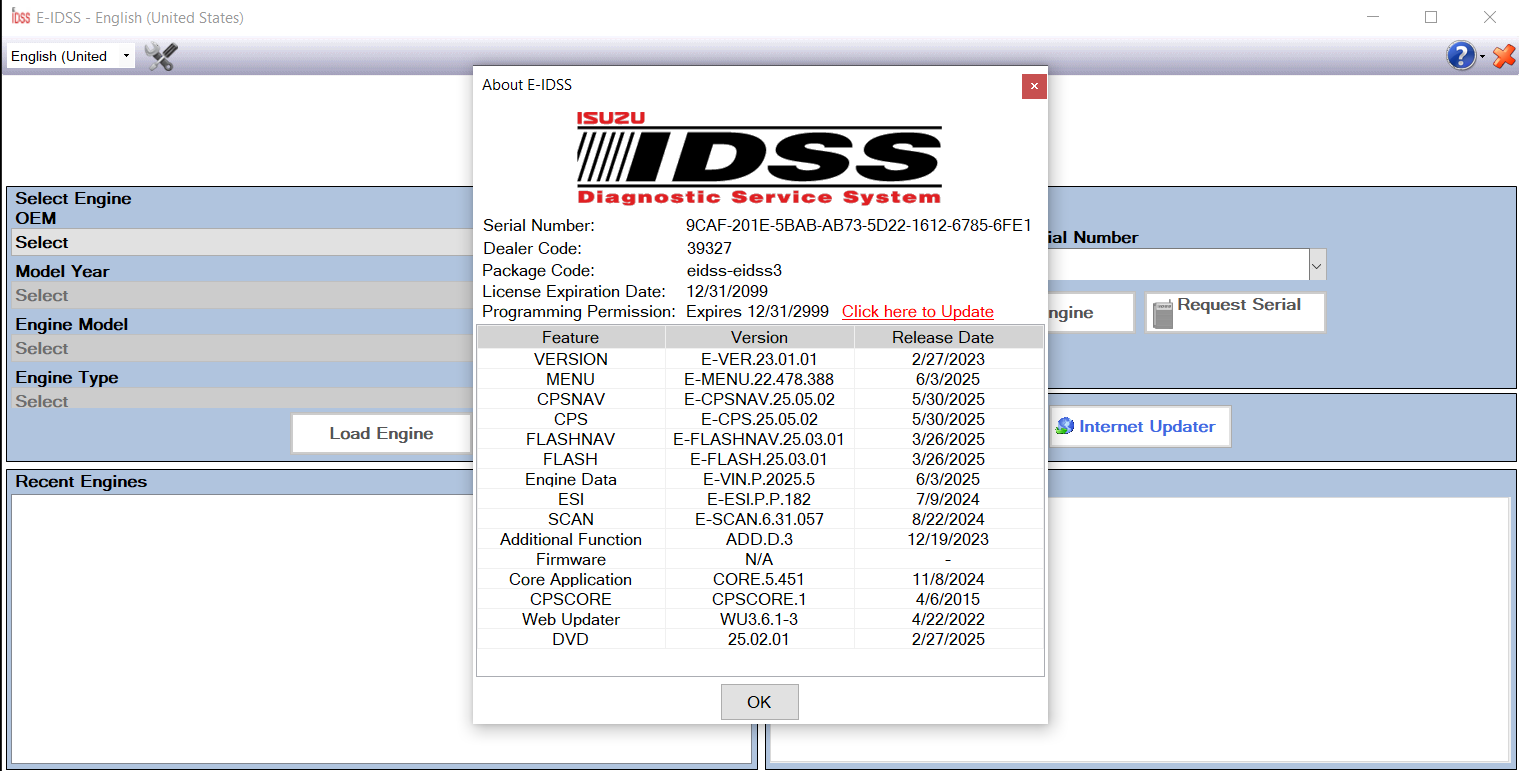This screenshot has height=771, width=1519.
Task: Click version cell E-VIN.P.2025.5
Action: click(759, 479)
